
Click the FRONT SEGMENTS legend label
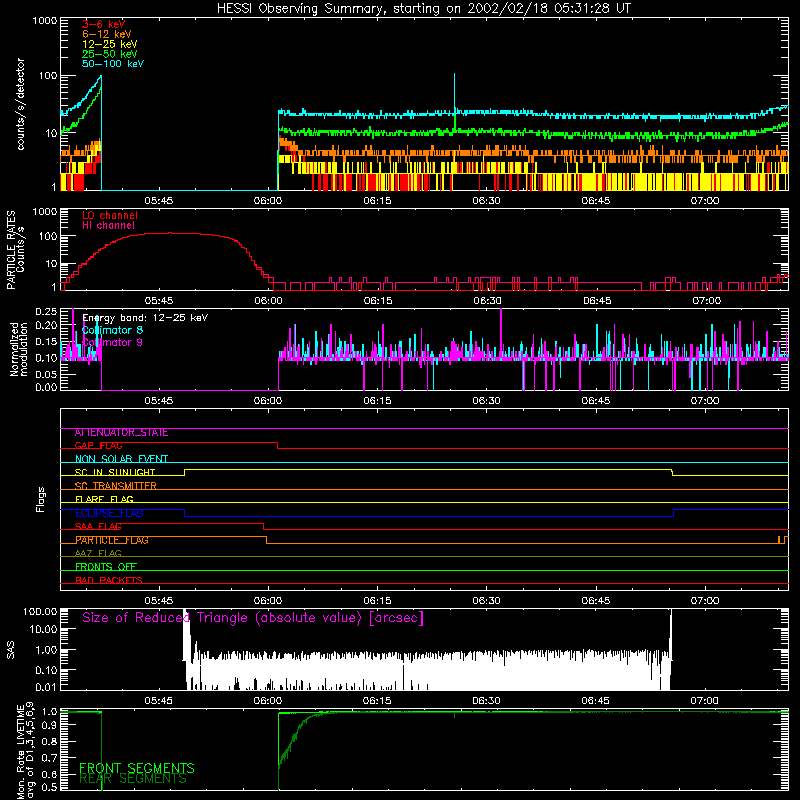coord(137,768)
